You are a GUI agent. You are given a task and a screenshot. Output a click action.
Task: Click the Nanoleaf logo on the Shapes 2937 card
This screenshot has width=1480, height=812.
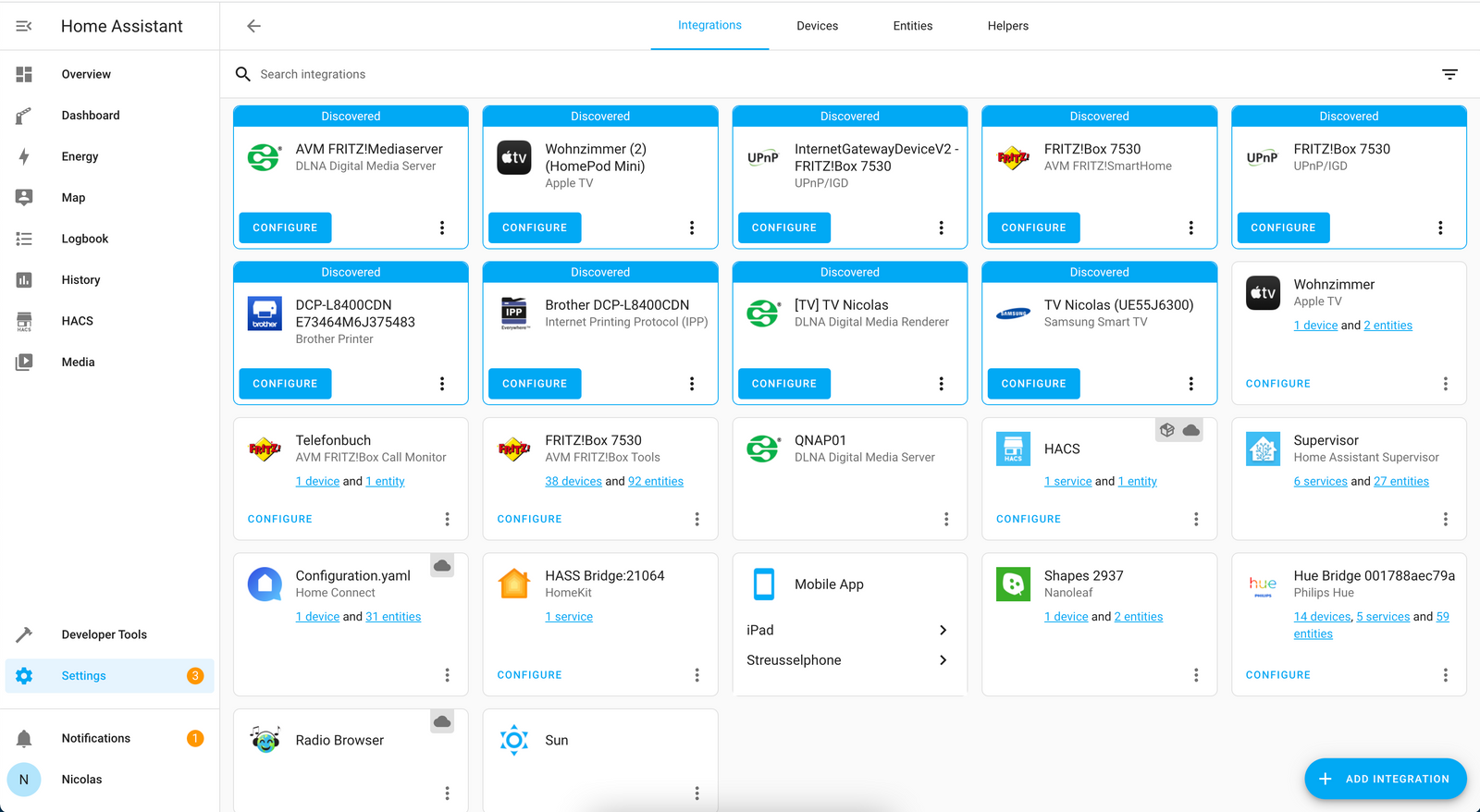point(1013,584)
